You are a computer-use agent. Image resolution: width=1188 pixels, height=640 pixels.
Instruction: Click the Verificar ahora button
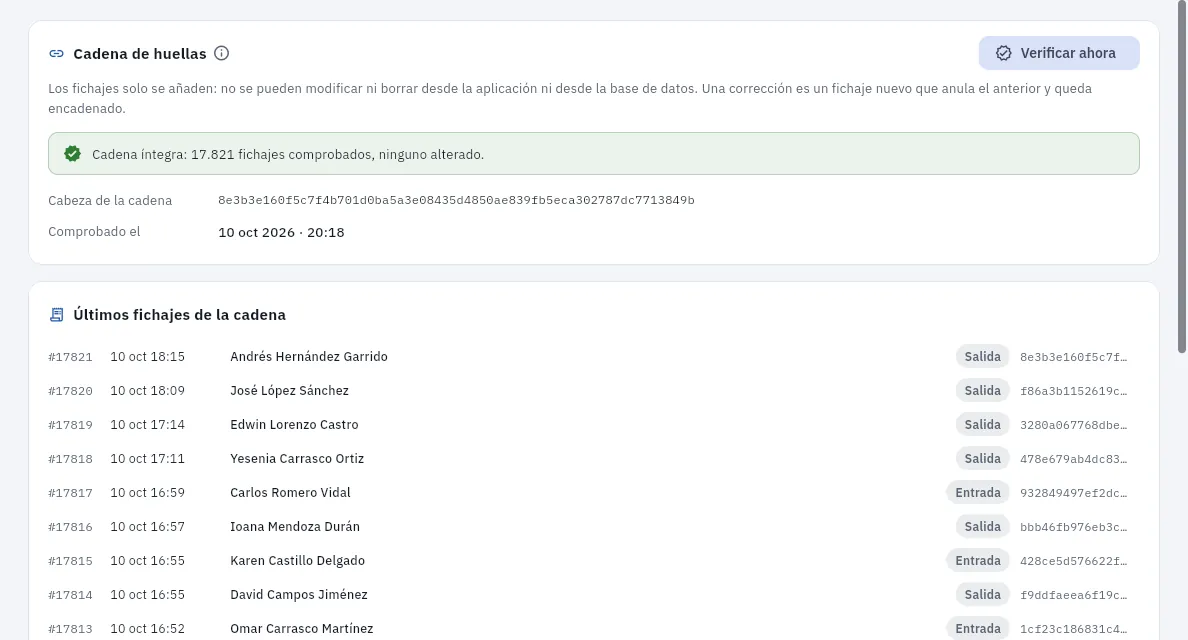coord(1058,53)
